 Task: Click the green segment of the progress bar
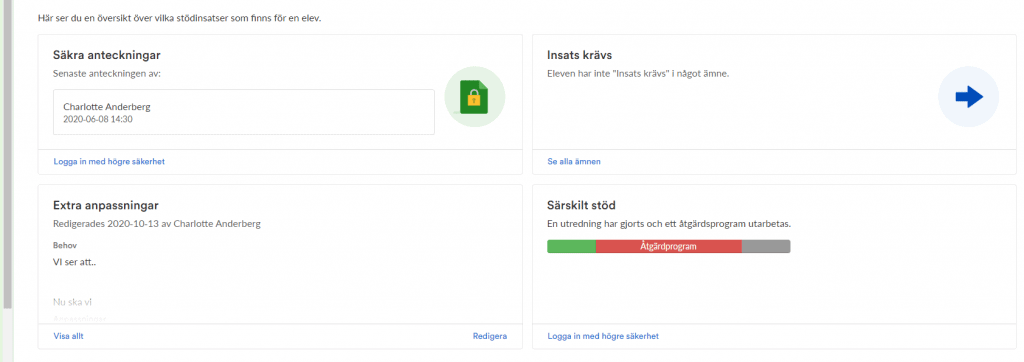[x=571, y=246]
